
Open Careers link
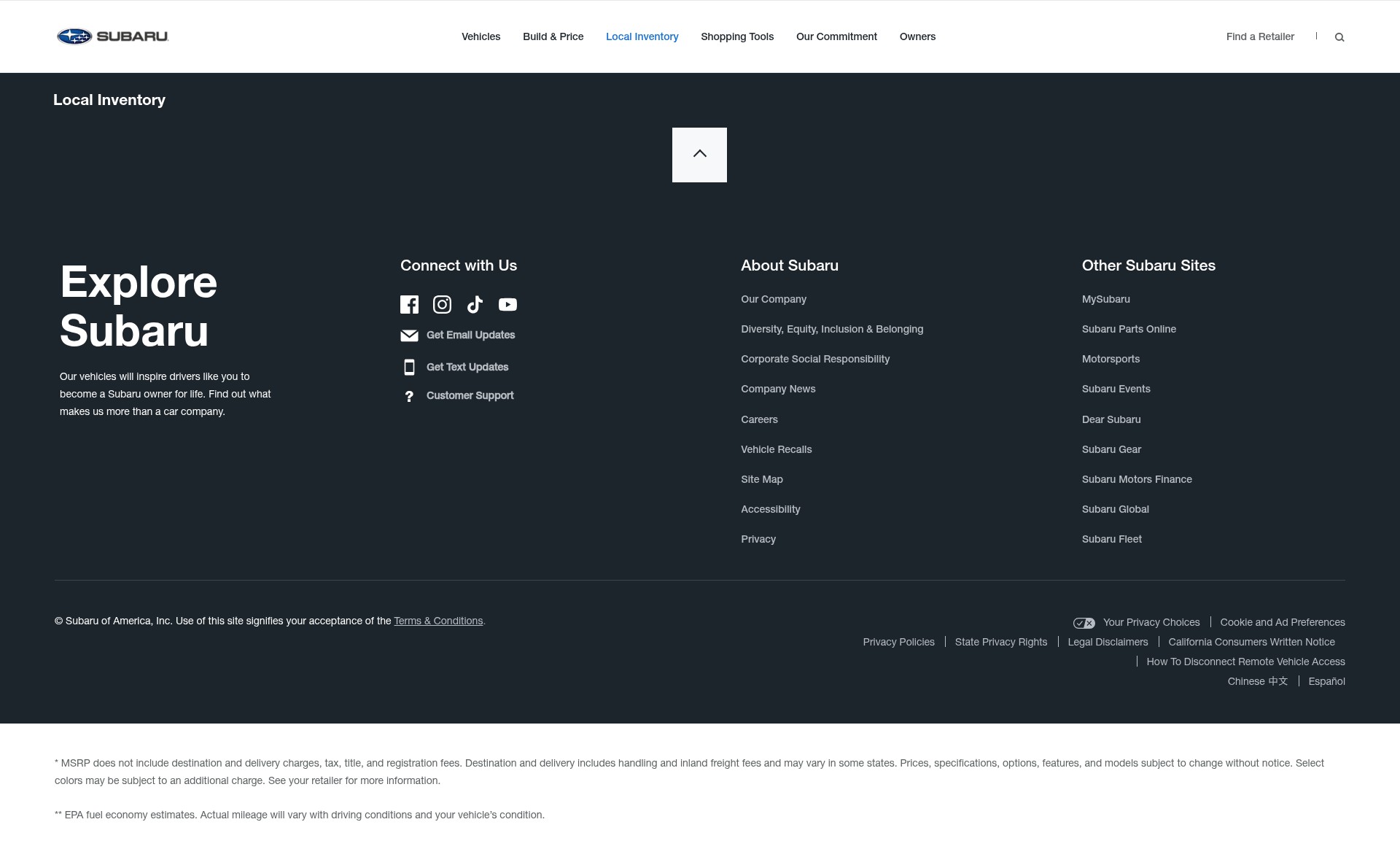point(759,419)
